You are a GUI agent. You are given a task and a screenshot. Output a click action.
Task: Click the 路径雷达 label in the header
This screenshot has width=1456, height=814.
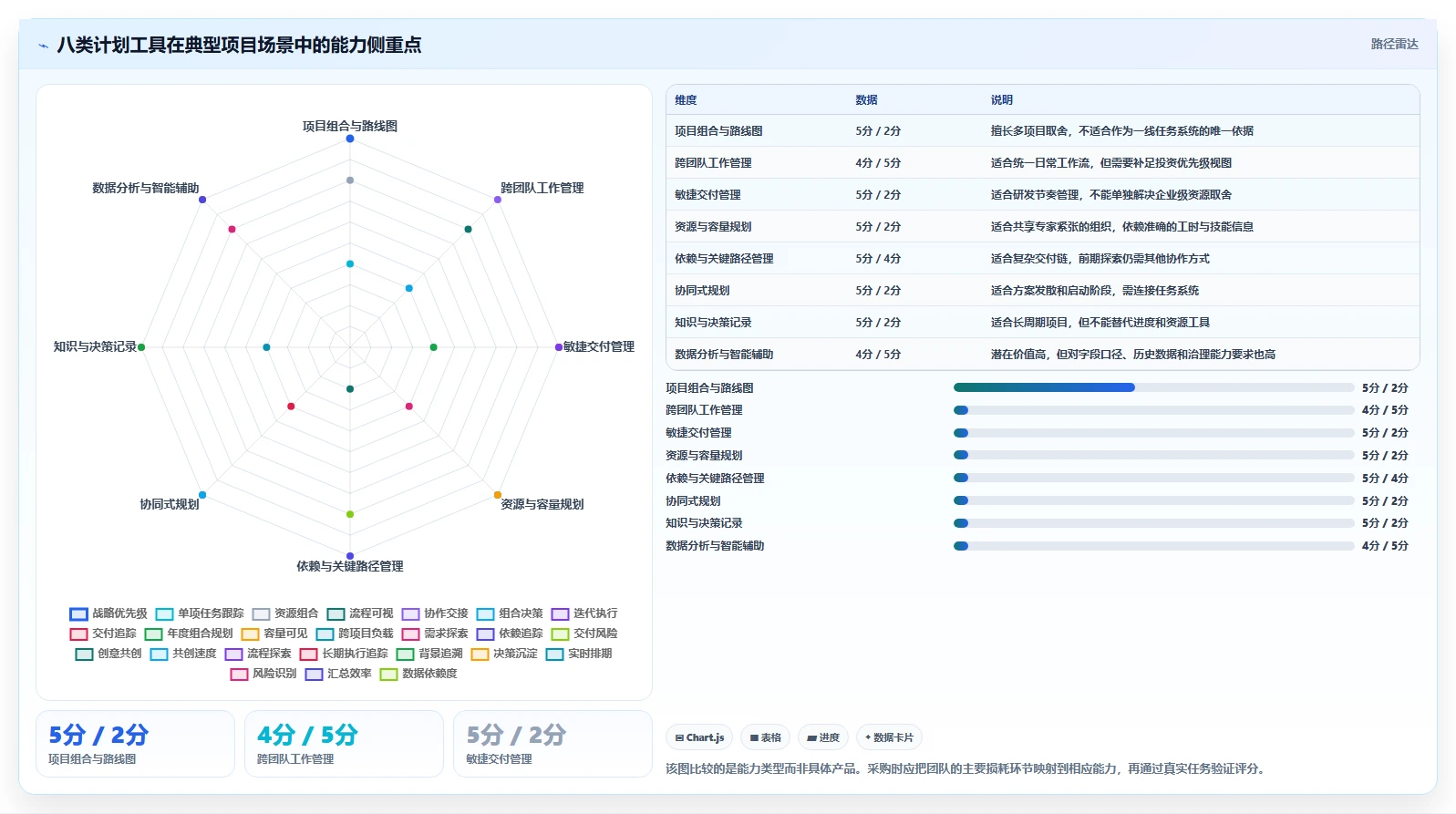[1394, 44]
